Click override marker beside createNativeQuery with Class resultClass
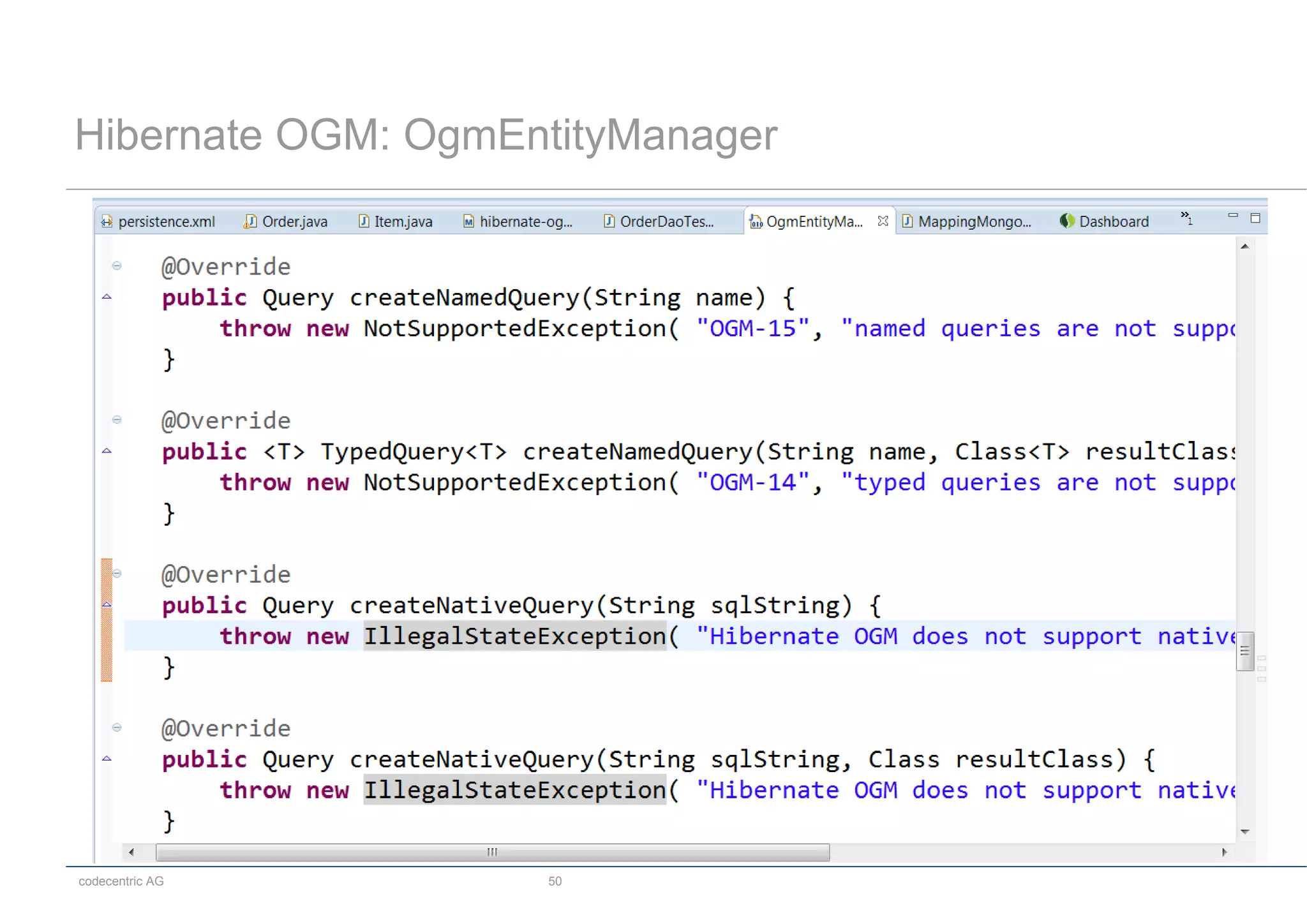Viewport: 1307px width, 924px height. (107, 758)
